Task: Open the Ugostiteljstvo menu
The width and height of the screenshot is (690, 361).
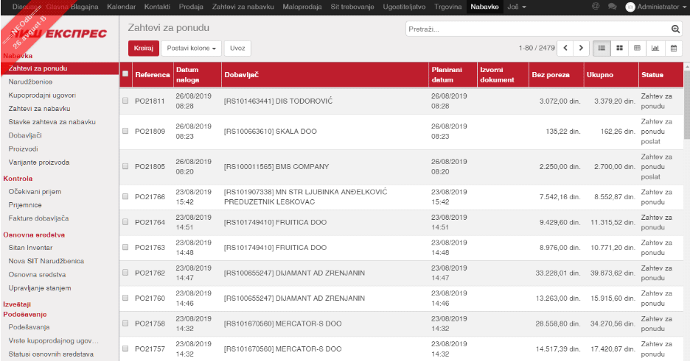Action: [404, 7]
